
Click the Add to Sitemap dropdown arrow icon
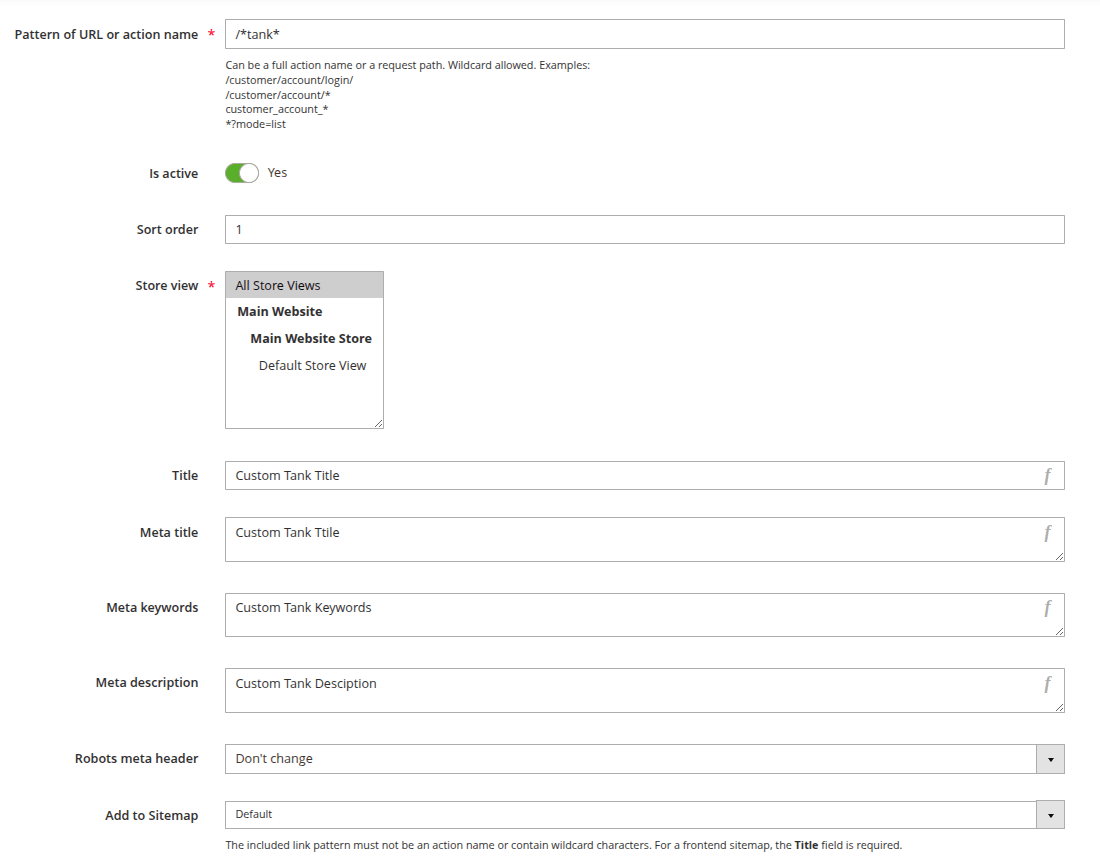(1050, 815)
